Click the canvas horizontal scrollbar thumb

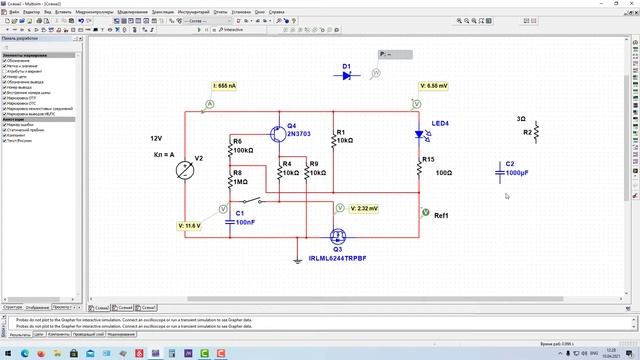click(x=375, y=299)
